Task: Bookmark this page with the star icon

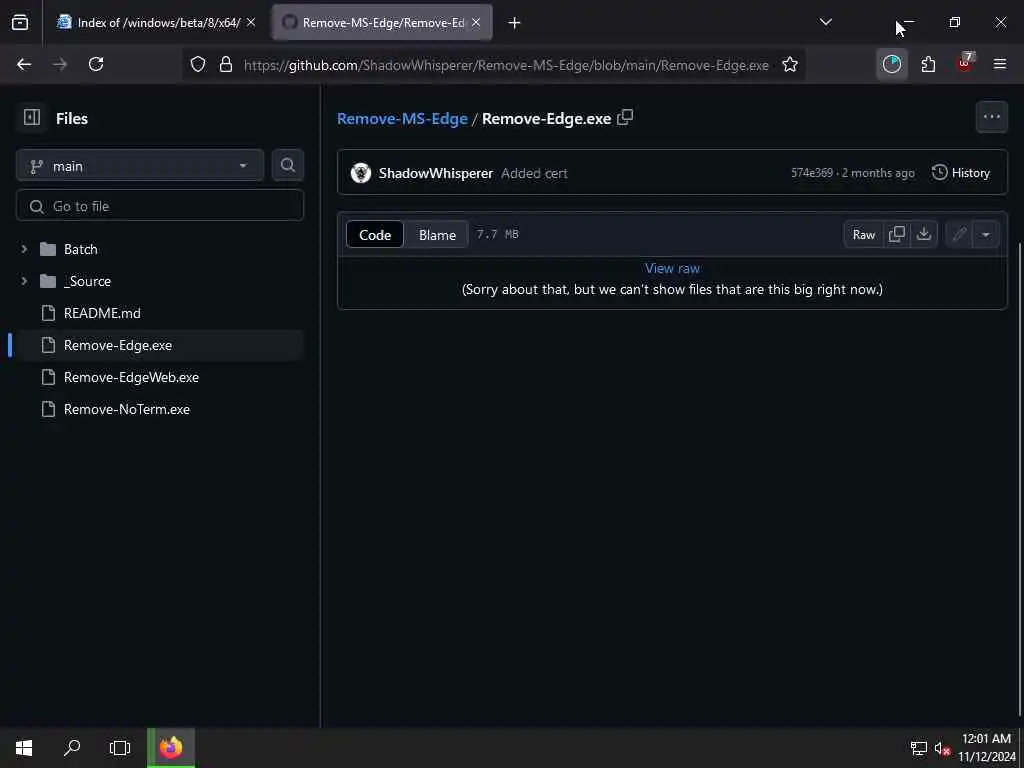Action: 790,64
